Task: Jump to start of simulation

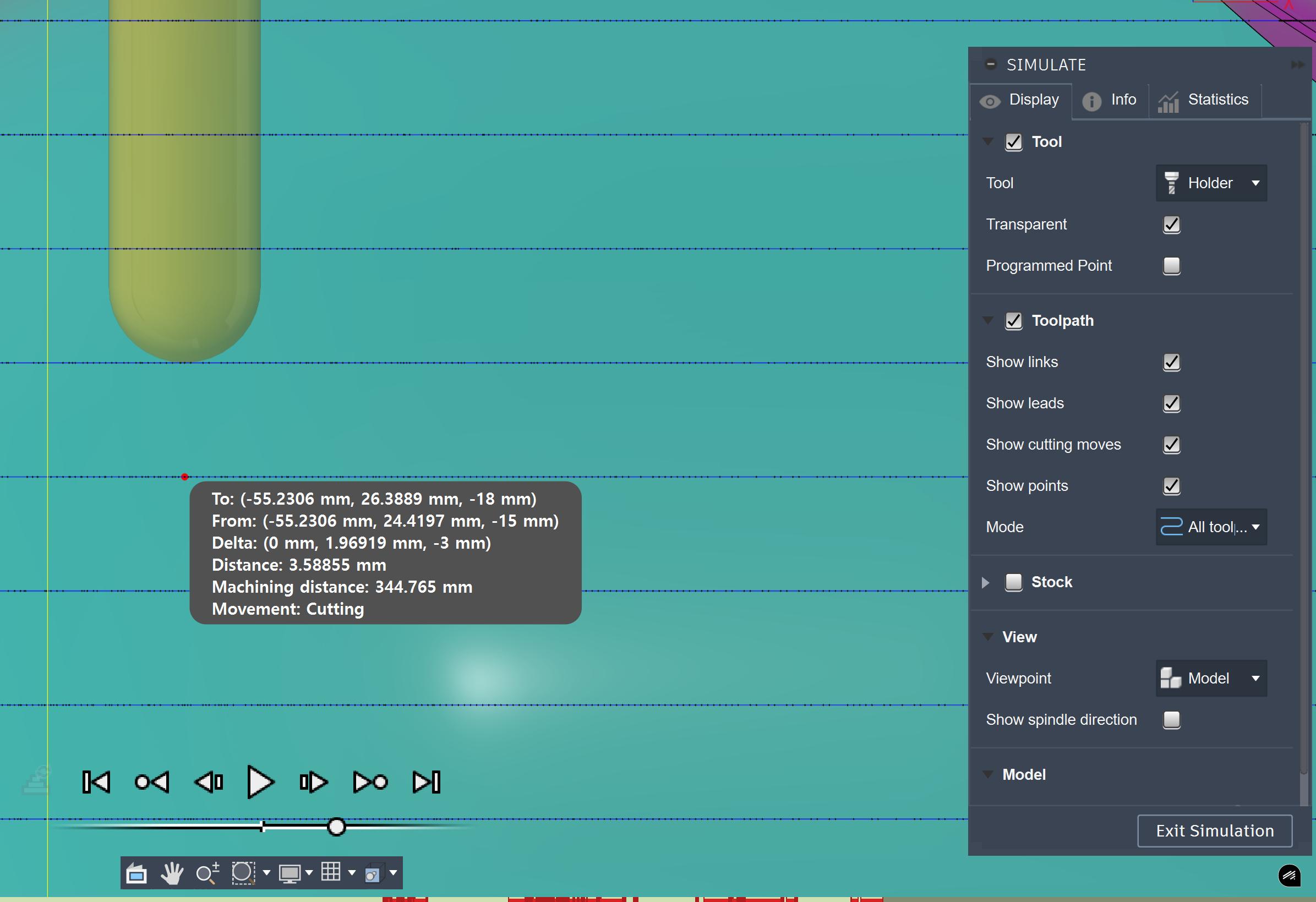Action: coord(96,782)
